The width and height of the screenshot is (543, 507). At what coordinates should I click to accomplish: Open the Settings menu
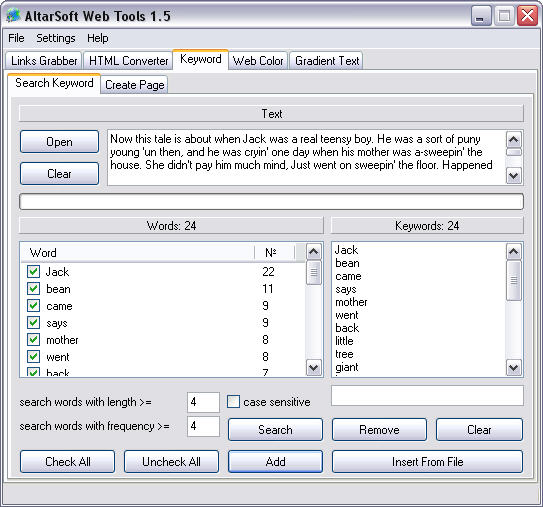tap(56, 38)
